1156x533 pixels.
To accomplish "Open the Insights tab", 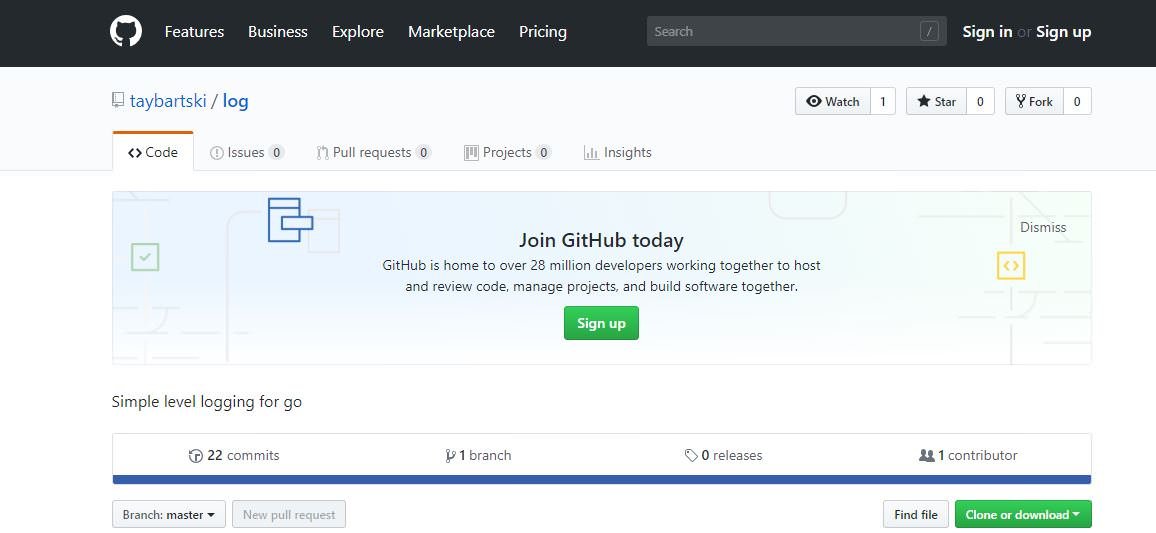I will click(618, 153).
